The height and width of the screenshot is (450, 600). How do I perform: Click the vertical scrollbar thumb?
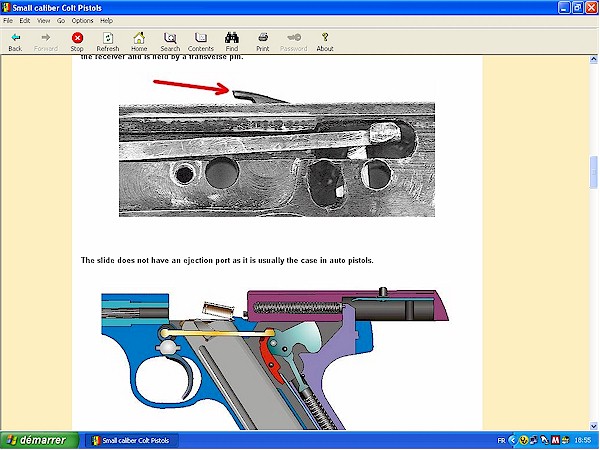593,172
